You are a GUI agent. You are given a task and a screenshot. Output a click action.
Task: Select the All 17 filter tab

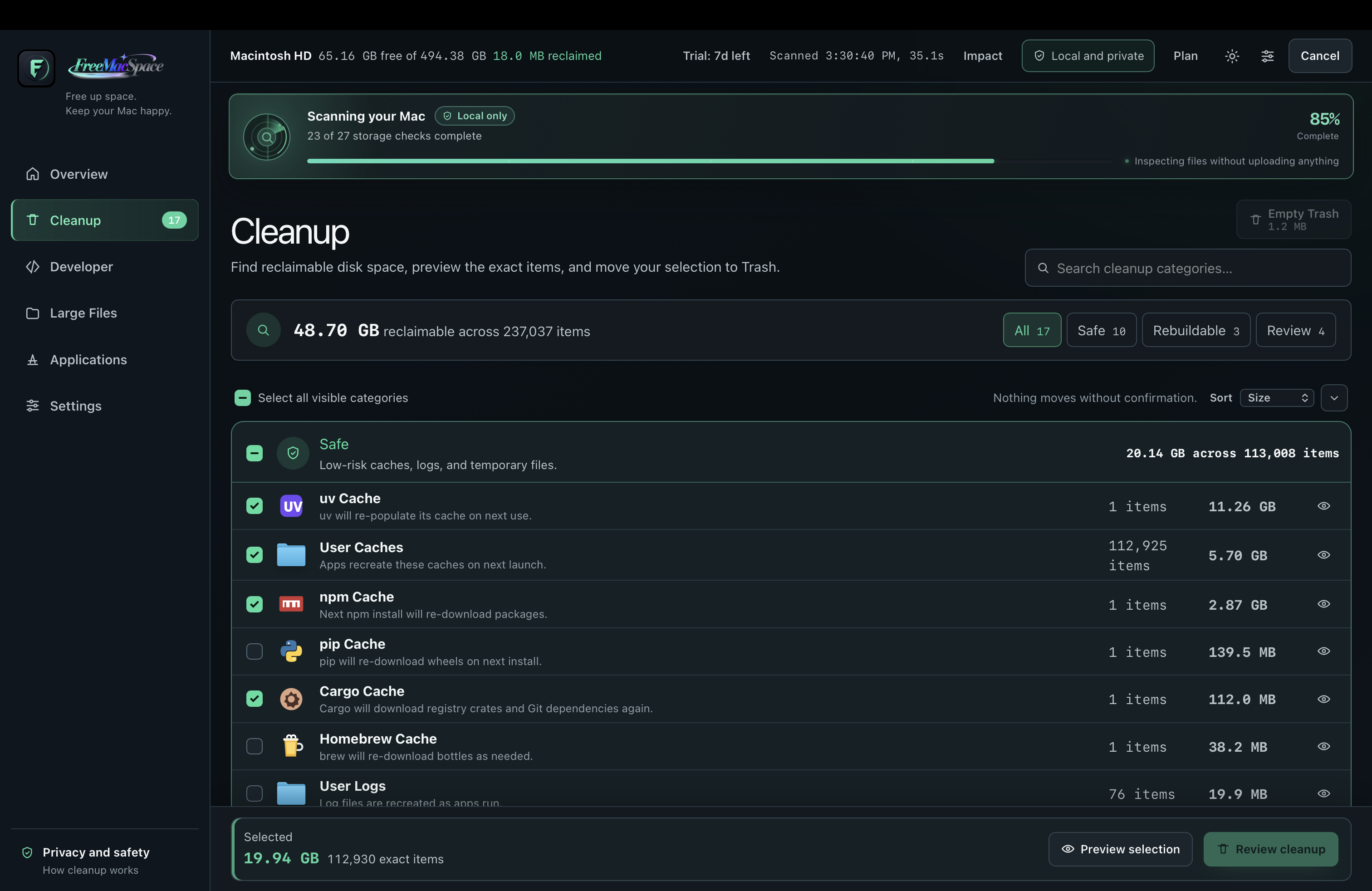point(1032,330)
